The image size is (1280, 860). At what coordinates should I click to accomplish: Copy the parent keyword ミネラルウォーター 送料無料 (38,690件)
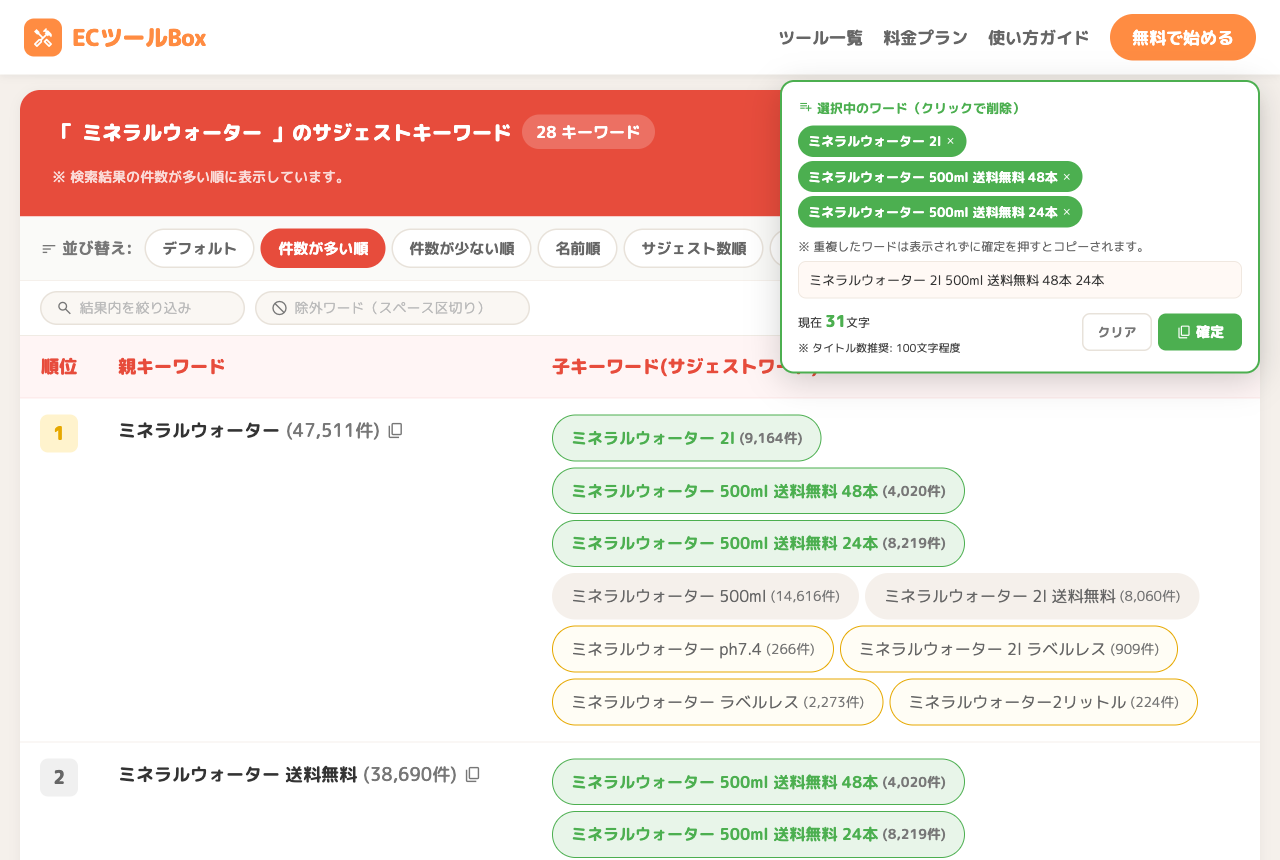[x=473, y=774]
